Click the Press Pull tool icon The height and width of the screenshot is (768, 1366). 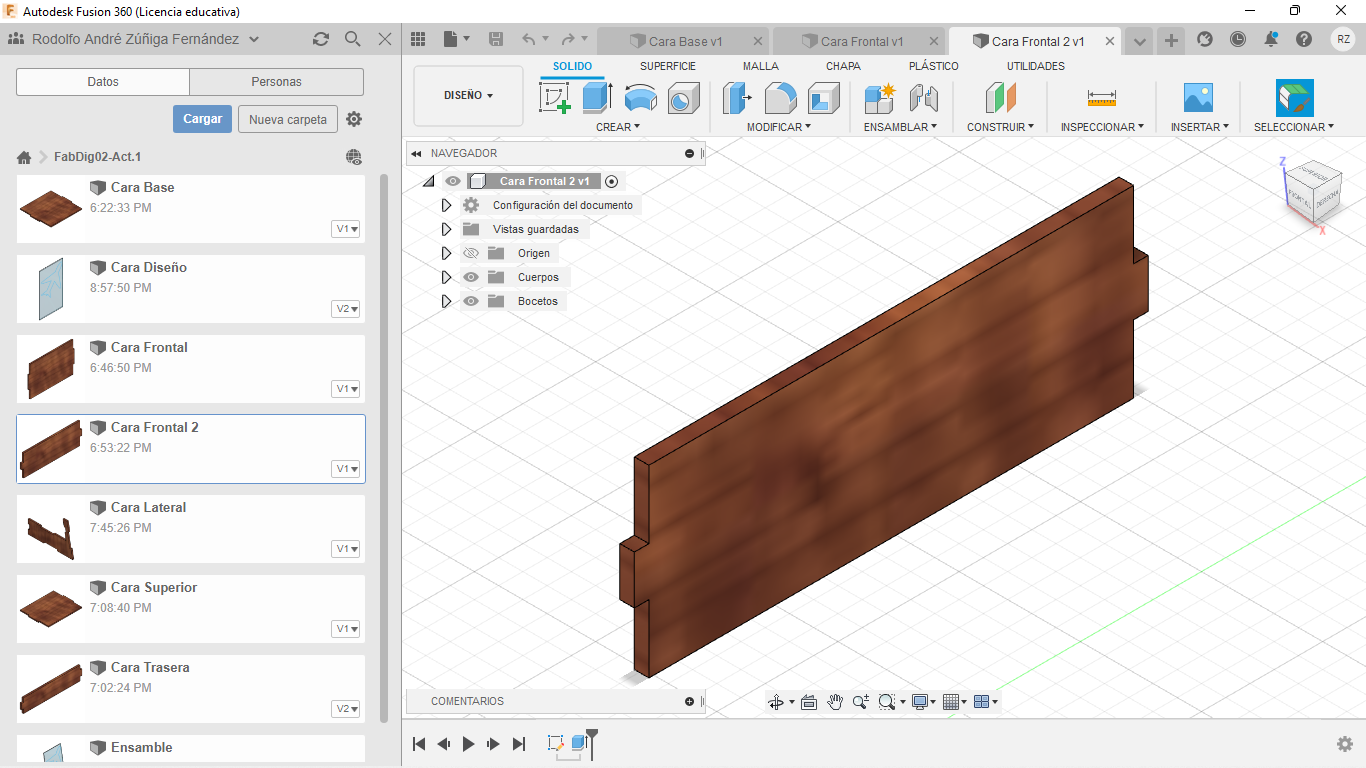coord(737,98)
